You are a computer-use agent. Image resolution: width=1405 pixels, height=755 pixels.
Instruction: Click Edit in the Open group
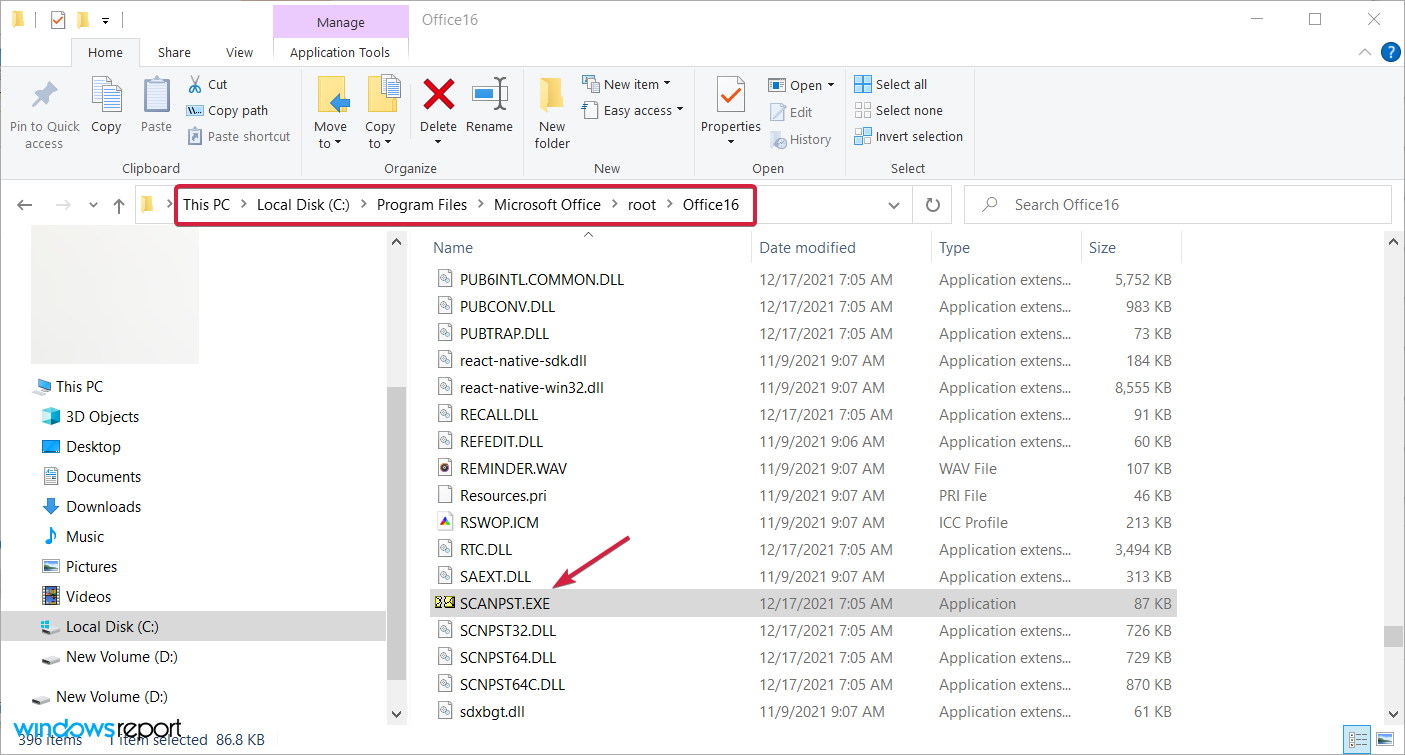tap(791, 112)
